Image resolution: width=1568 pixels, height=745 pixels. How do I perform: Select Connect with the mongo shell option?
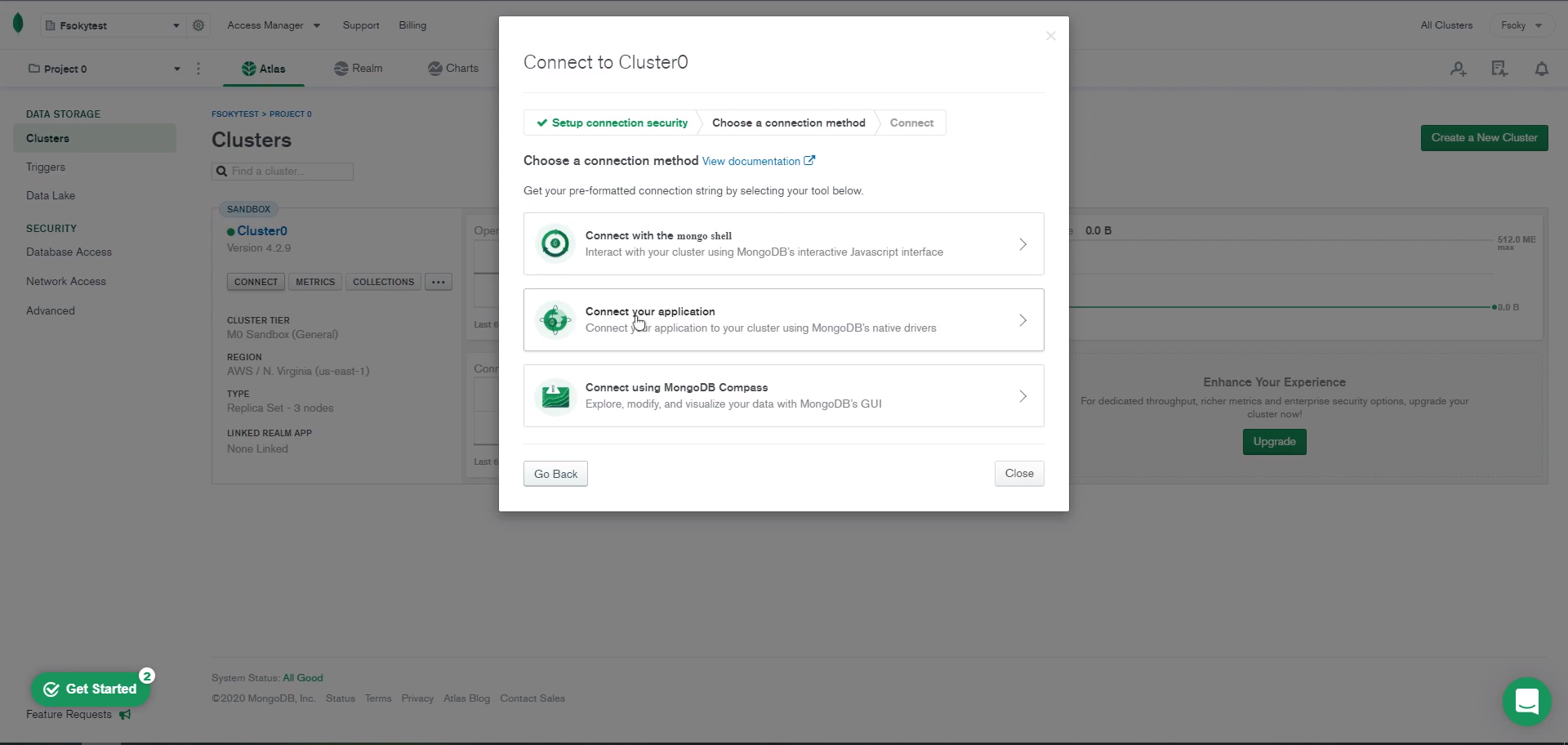coord(784,243)
